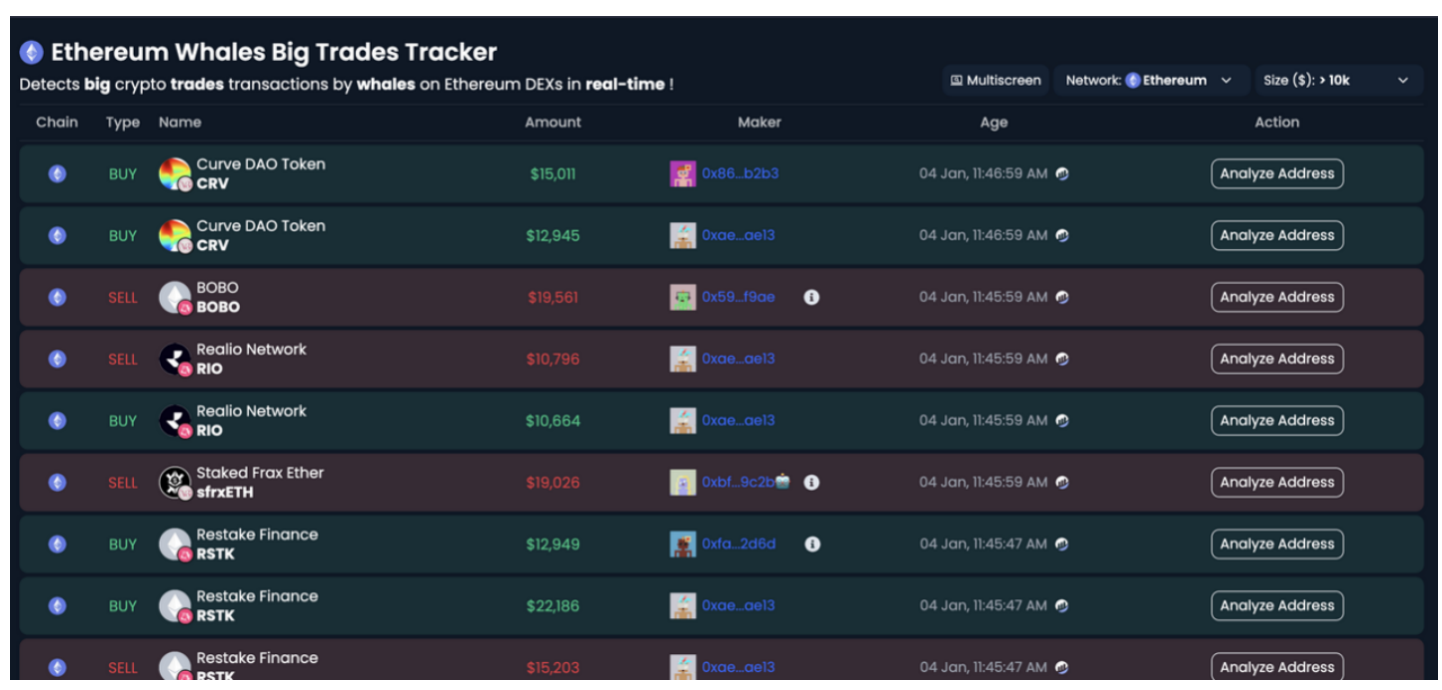
Task: Click the Amount column header
Action: coord(553,122)
